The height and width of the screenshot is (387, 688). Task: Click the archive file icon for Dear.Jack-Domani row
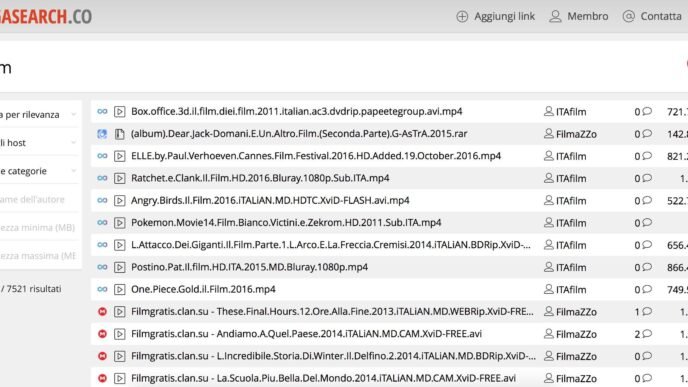click(119, 134)
